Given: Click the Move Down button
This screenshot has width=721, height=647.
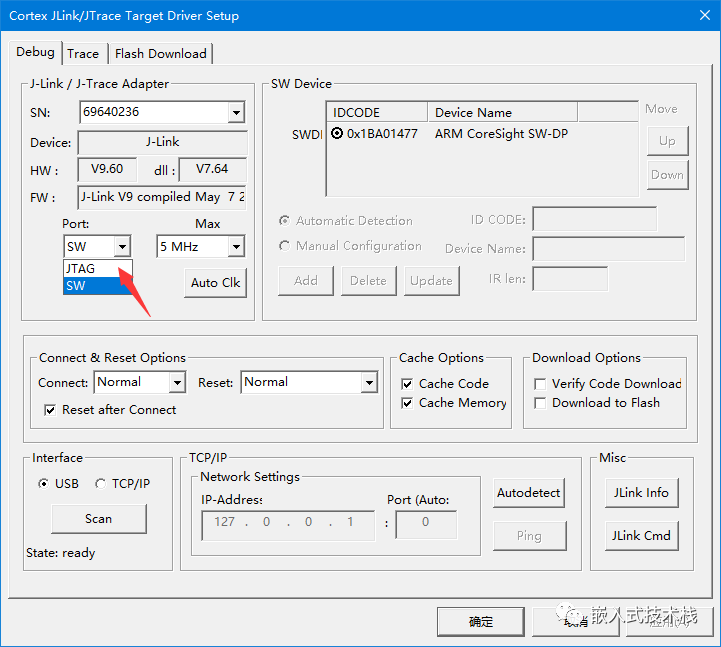Looking at the screenshot, I should pyautogui.click(x=667, y=175).
